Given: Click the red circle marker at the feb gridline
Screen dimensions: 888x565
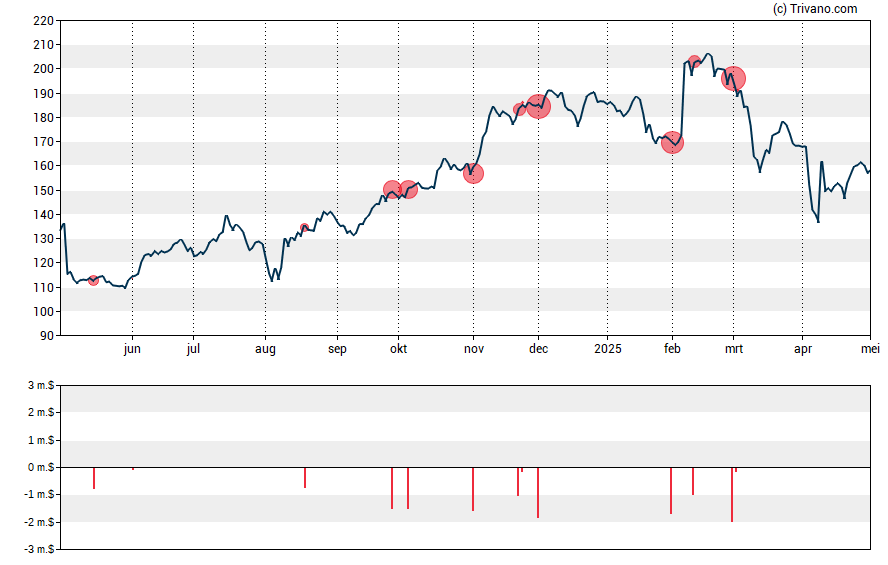Looking at the screenshot, I should (x=672, y=143).
